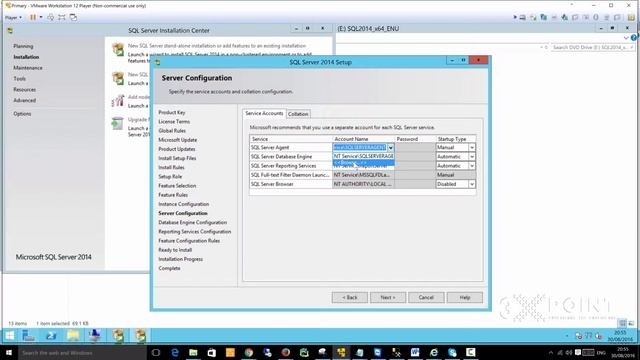
Task: Select NT Service\SQLSERVERAGE in the dropdown list
Action: [364, 156]
